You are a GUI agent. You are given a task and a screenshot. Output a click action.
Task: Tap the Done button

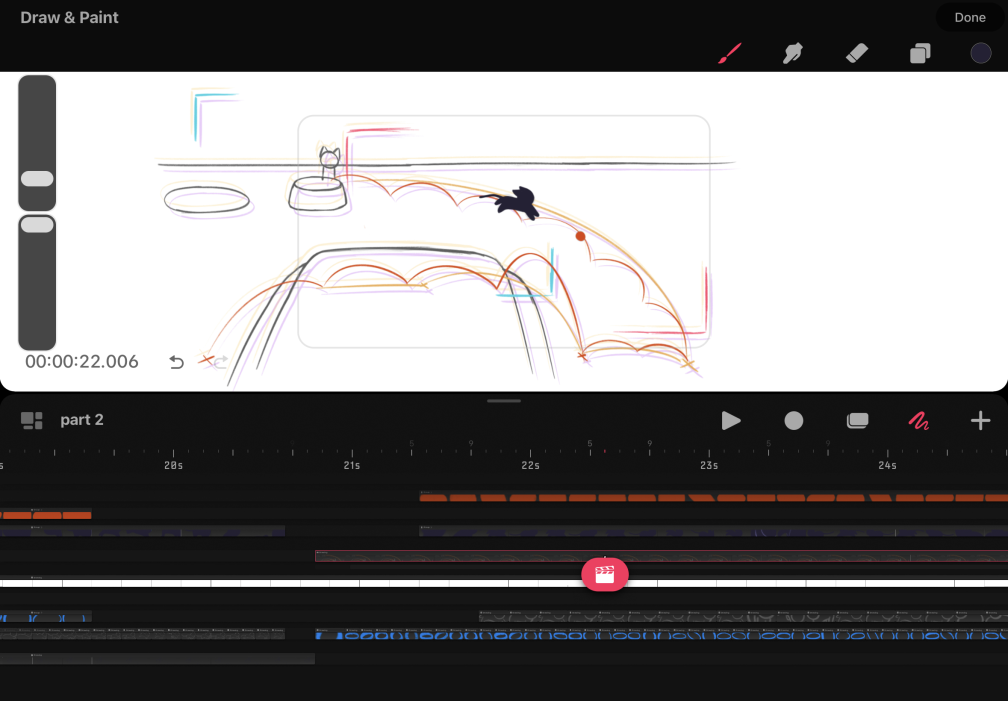[969, 17]
